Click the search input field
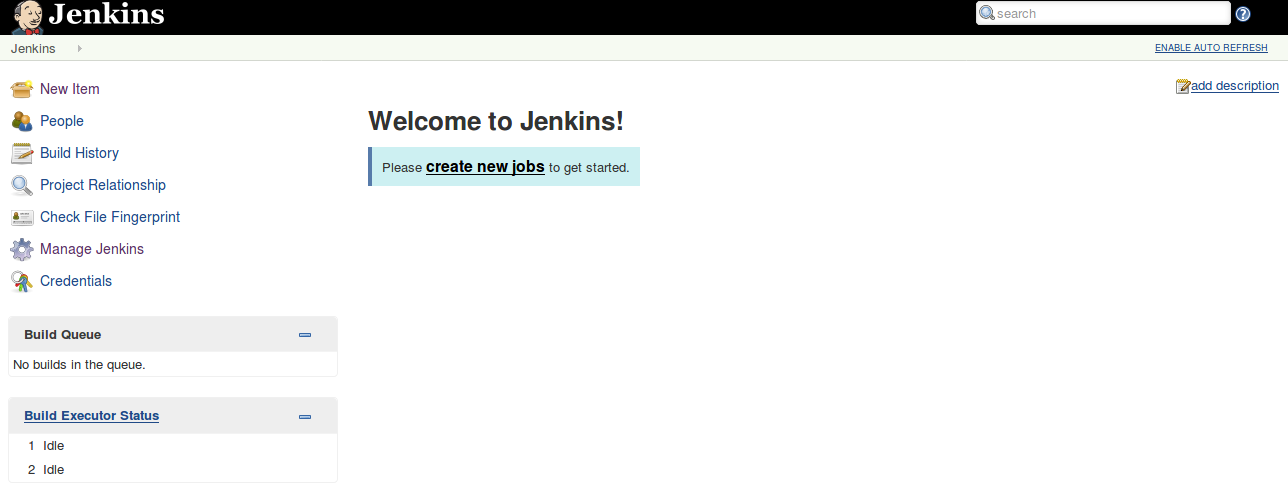 [x=1103, y=13]
